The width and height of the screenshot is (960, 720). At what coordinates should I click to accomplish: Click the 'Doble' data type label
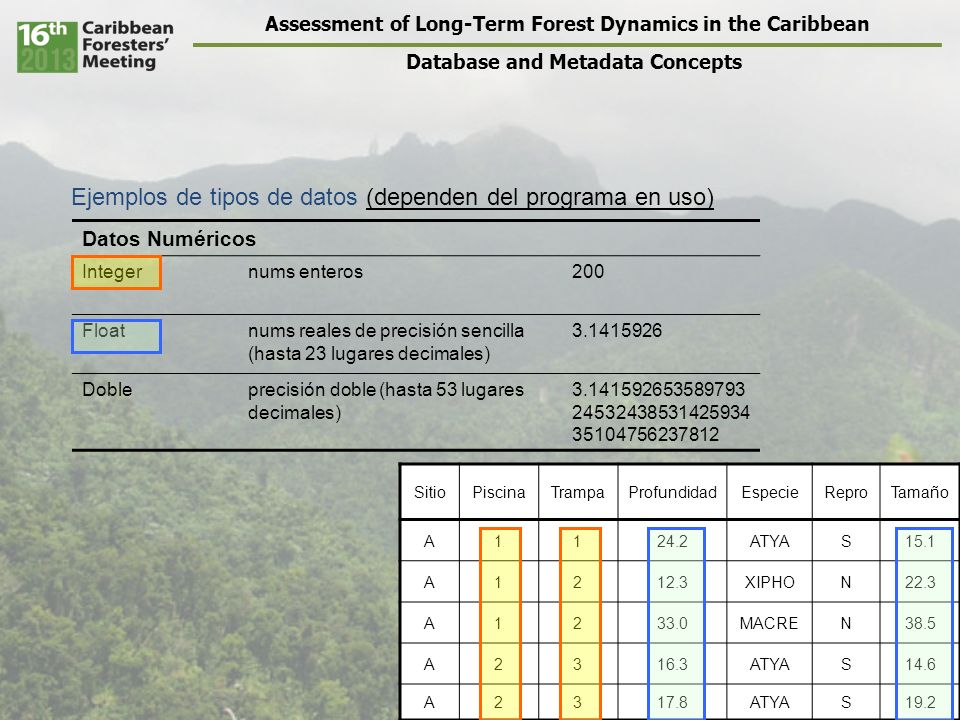click(107, 389)
